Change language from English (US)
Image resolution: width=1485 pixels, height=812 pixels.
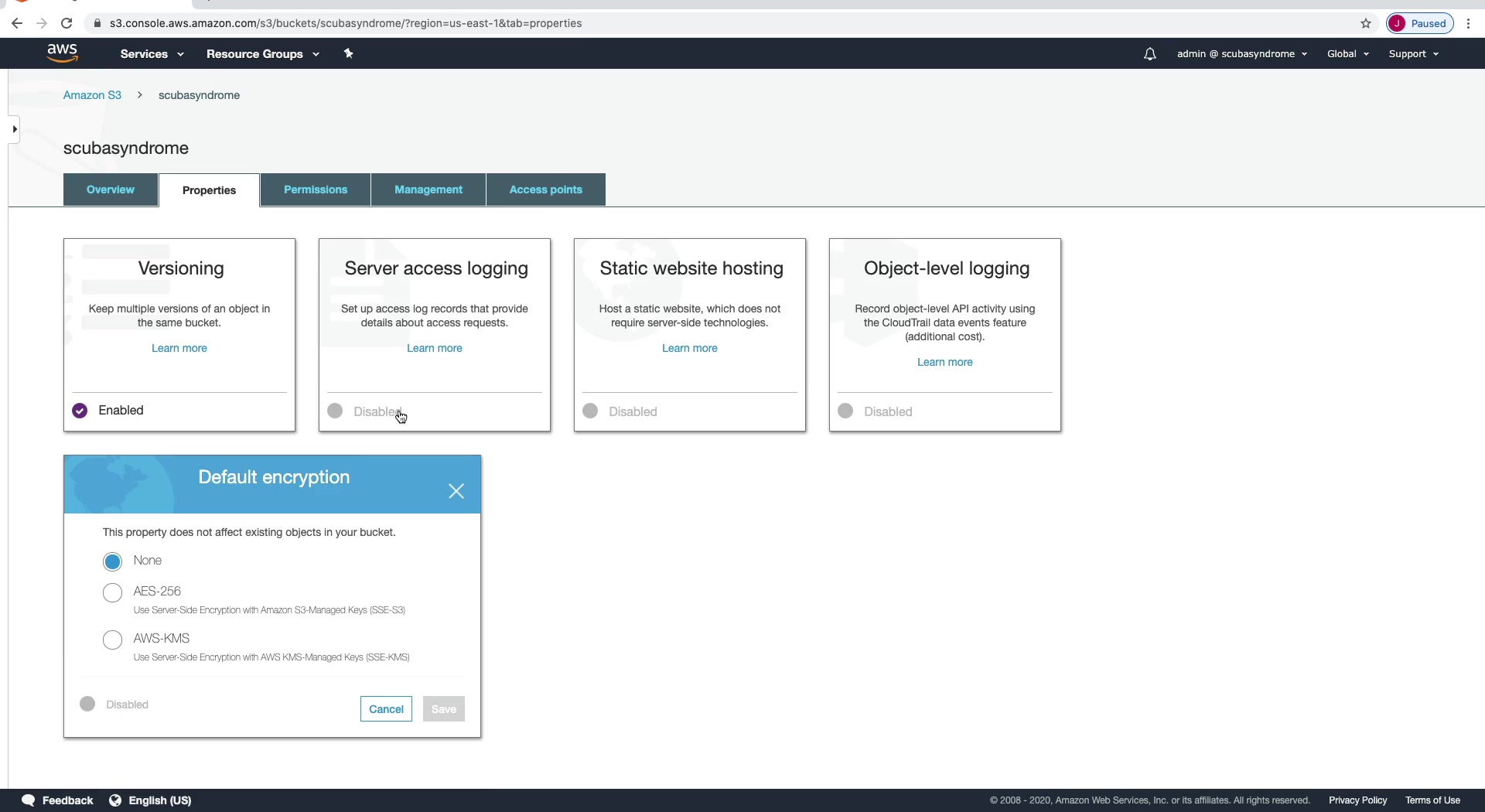click(160, 800)
